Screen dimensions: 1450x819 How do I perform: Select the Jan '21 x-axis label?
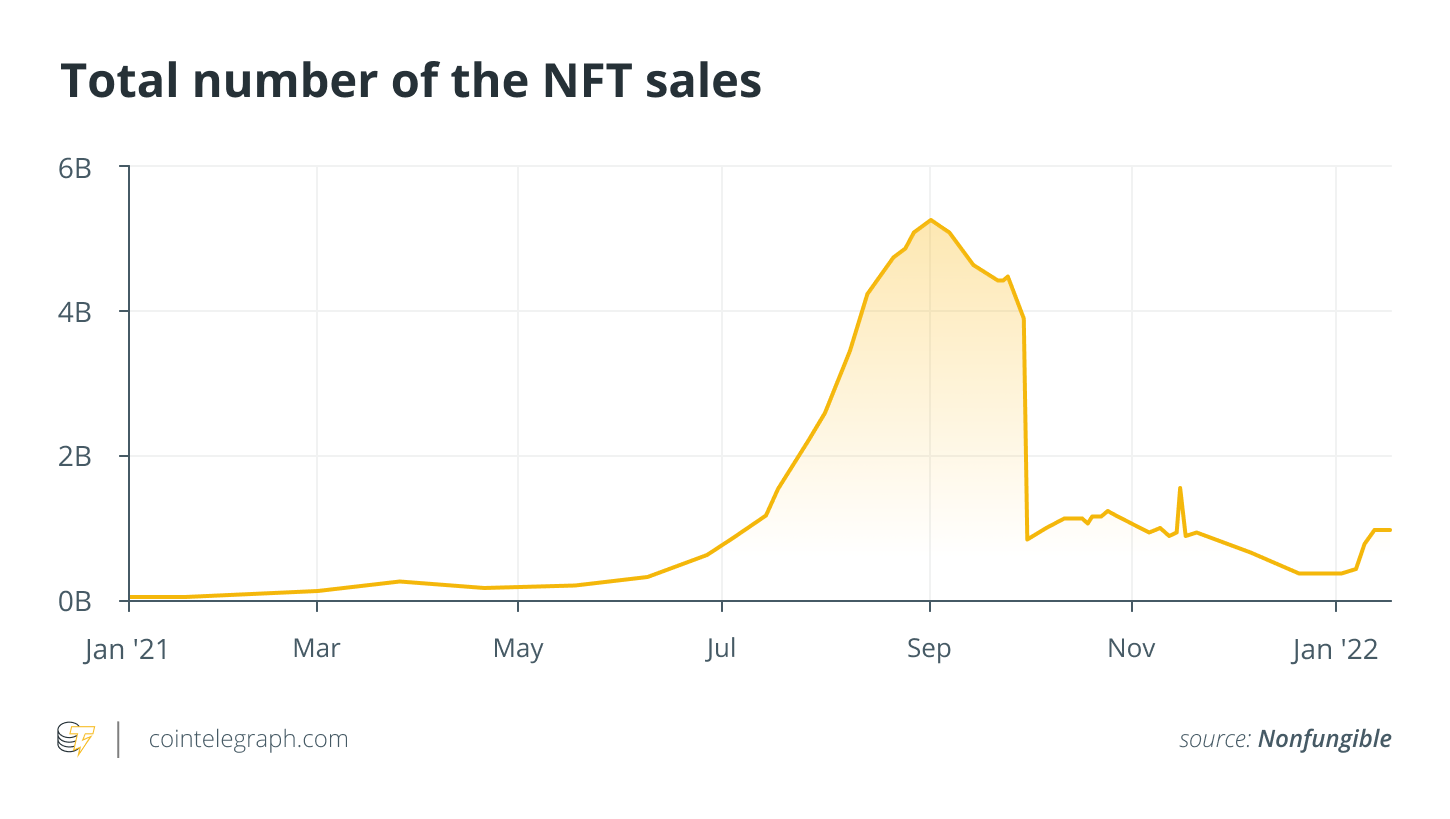pyautogui.click(x=127, y=649)
